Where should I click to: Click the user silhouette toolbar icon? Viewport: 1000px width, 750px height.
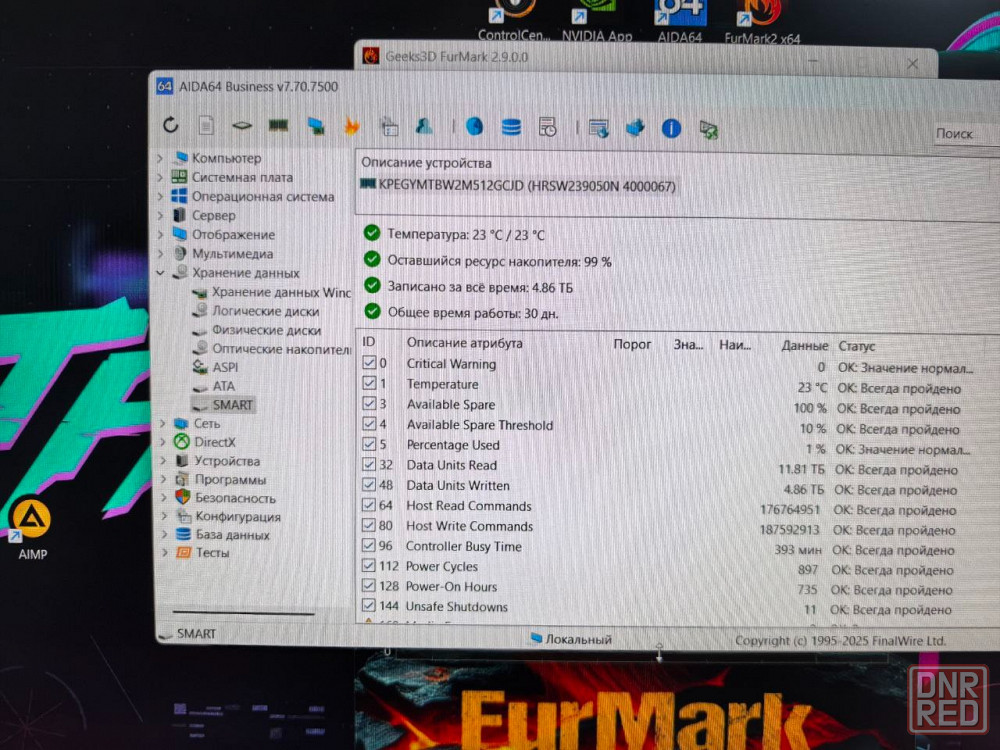click(x=424, y=126)
